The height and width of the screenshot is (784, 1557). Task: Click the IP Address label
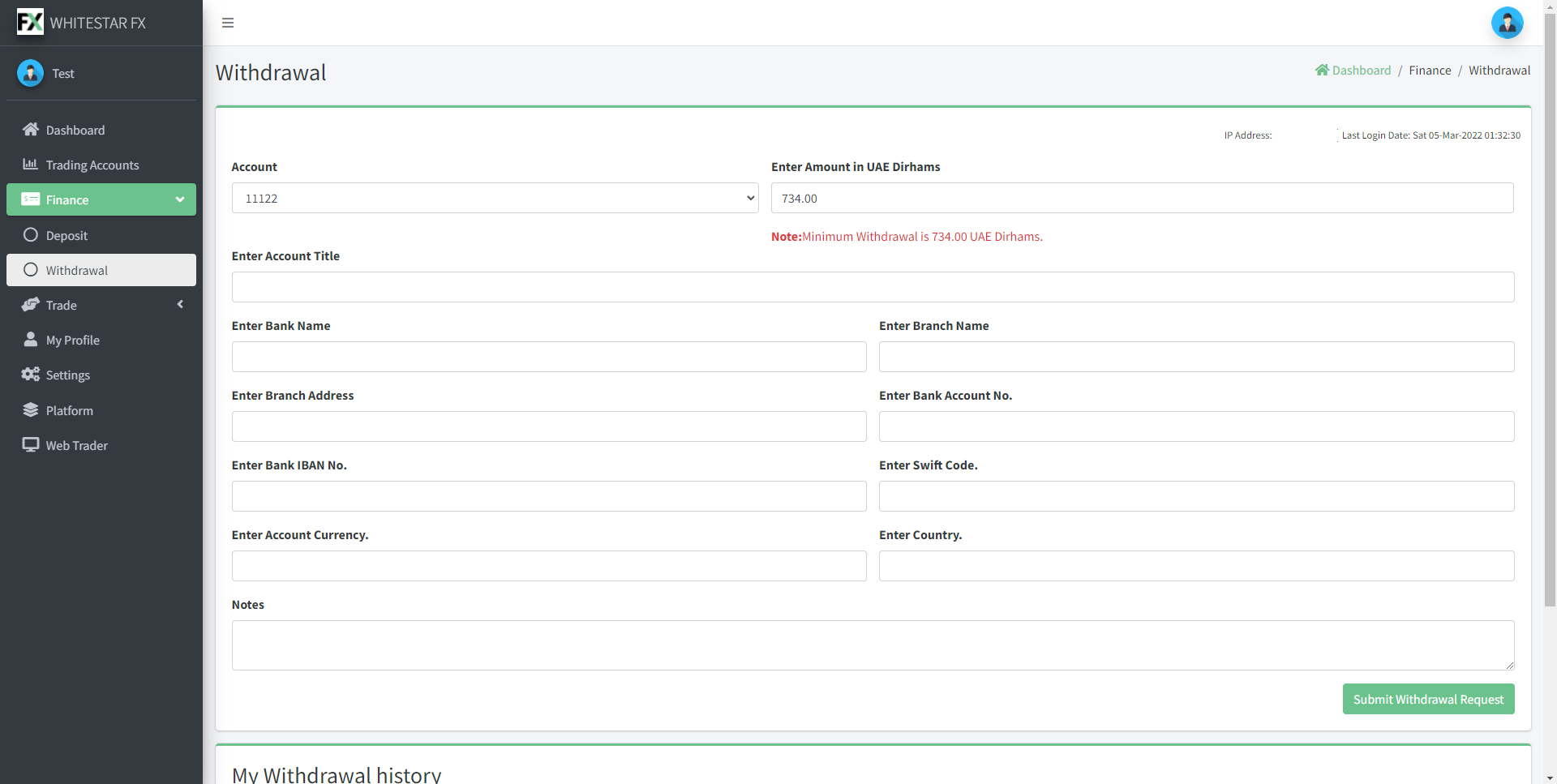point(1247,135)
